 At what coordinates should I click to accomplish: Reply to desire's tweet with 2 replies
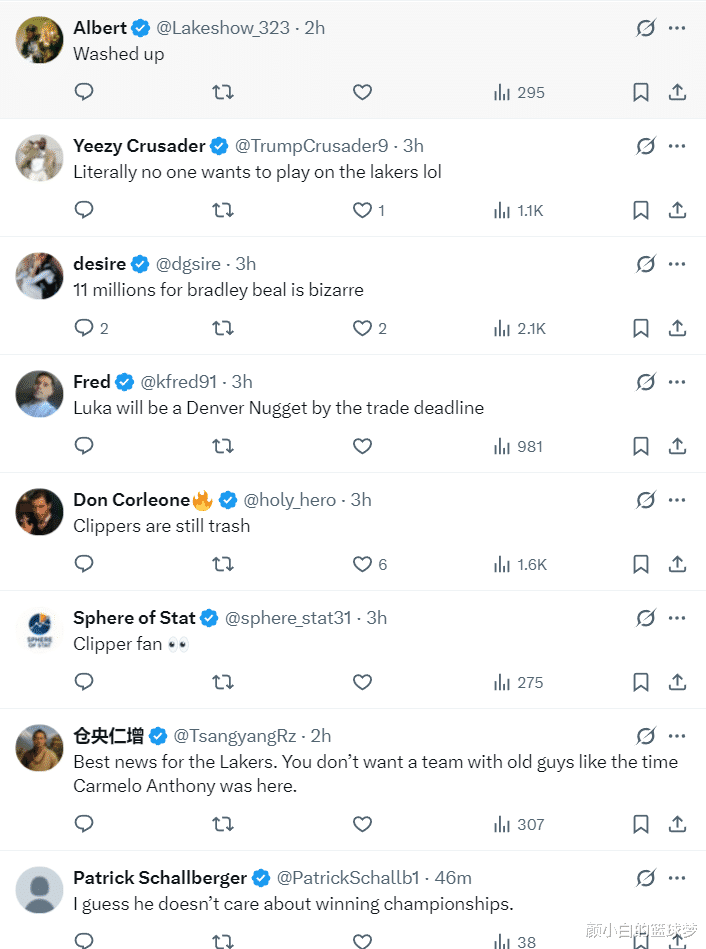[x=84, y=328]
